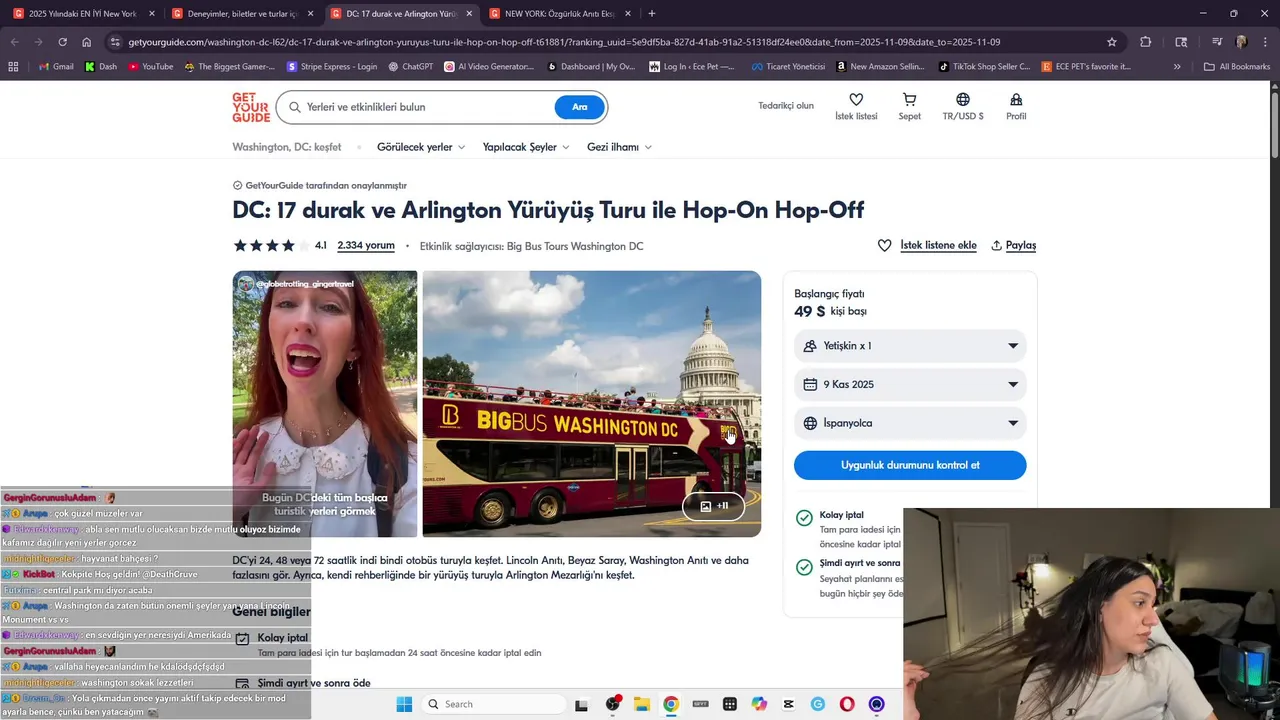Open AI Video Generator bookmark

[x=490, y=66]
